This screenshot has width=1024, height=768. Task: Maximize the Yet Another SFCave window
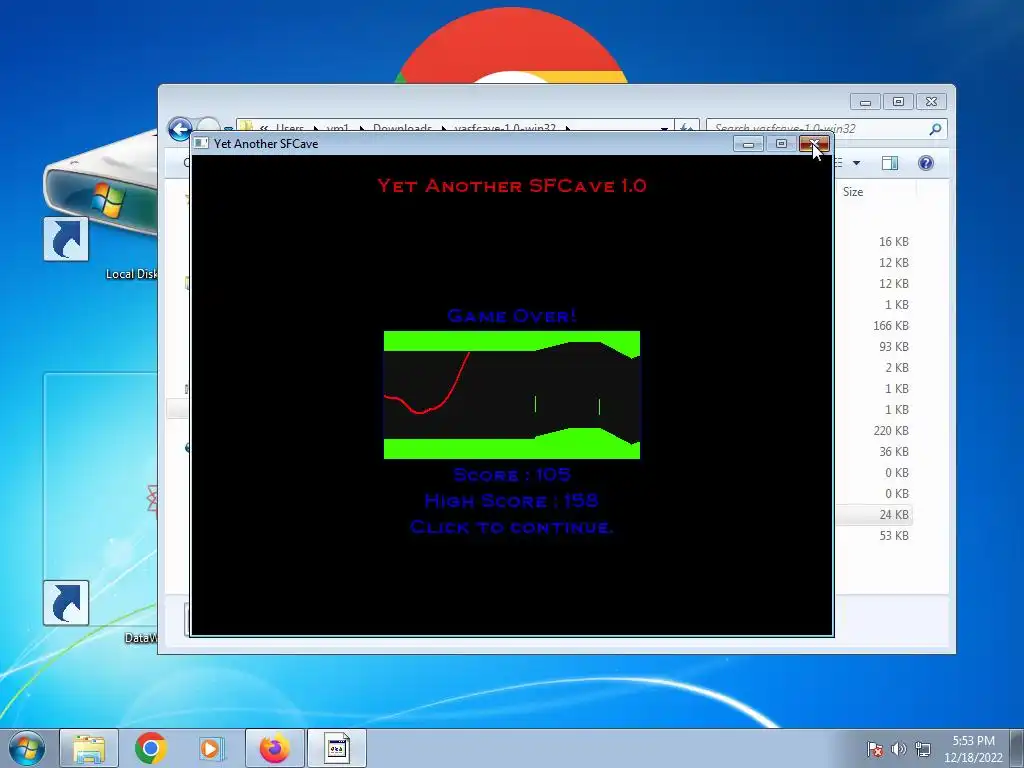coord(781,144)
